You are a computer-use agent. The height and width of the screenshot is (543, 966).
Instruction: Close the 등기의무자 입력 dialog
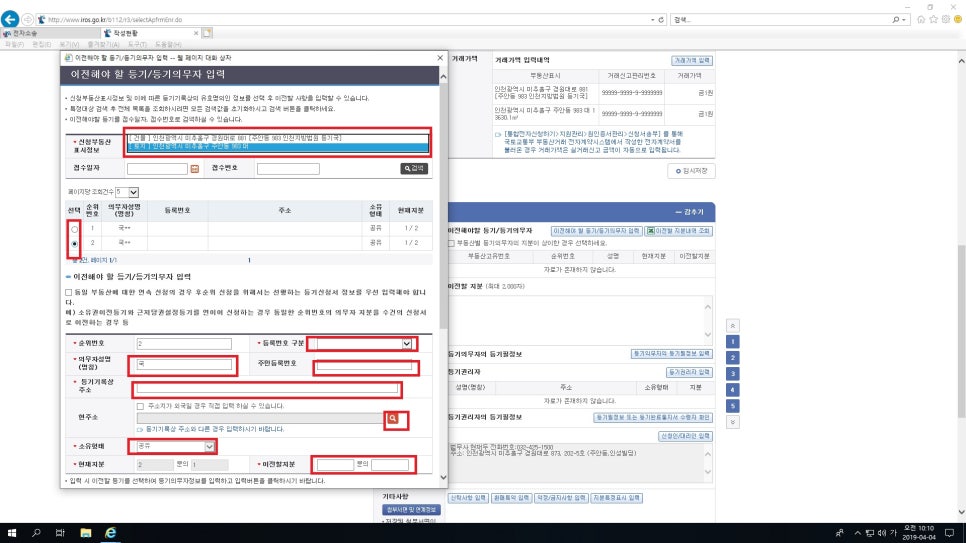440,57
